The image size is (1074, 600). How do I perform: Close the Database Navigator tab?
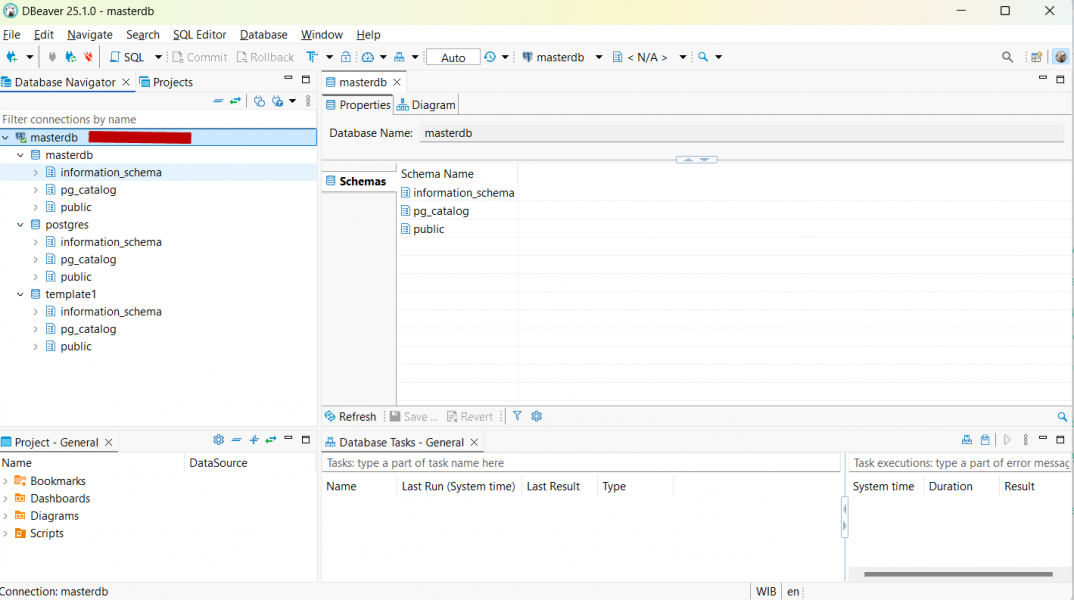click(x=126, y=82)
